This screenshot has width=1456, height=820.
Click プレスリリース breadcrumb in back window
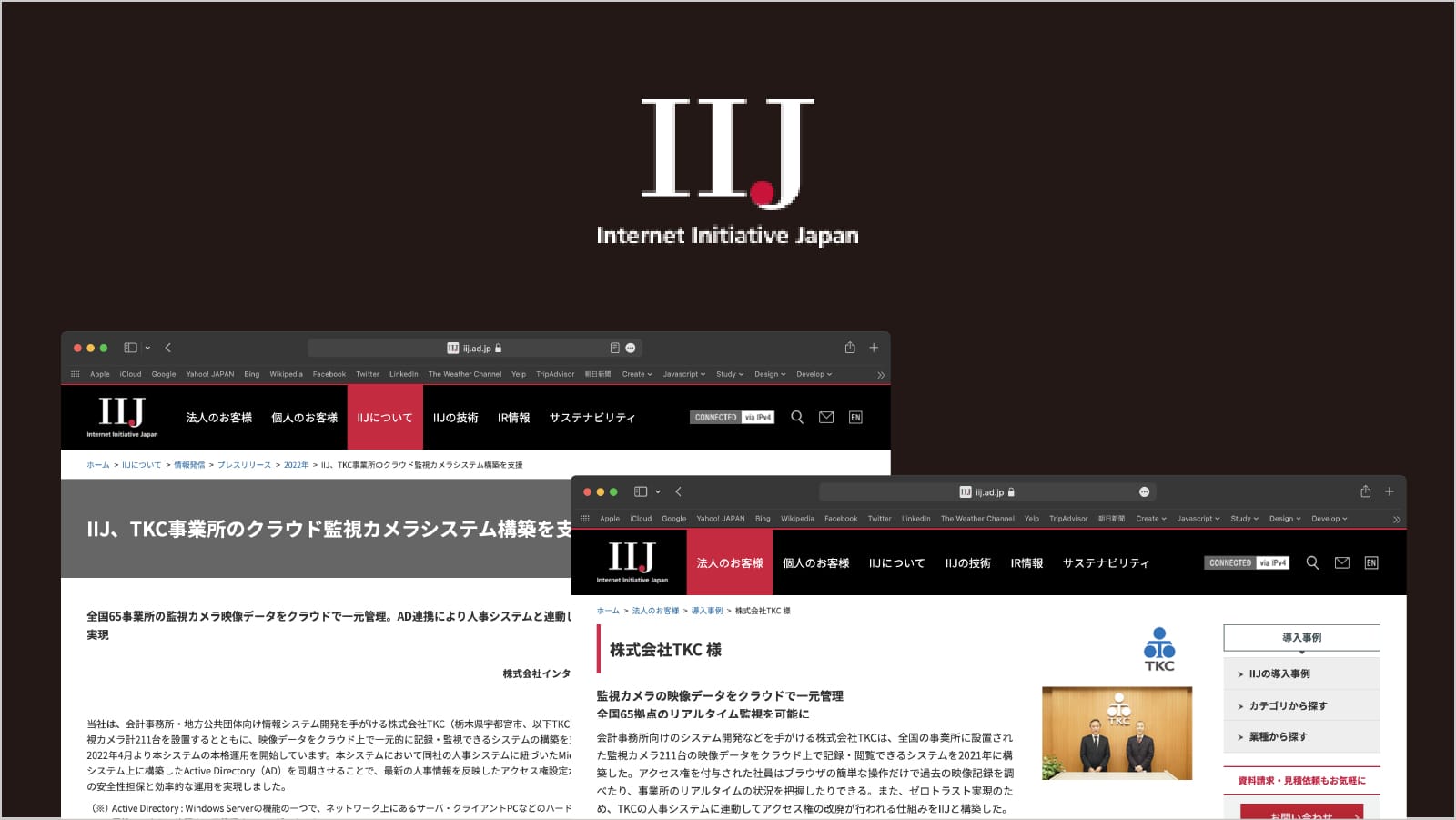(244, 465)
